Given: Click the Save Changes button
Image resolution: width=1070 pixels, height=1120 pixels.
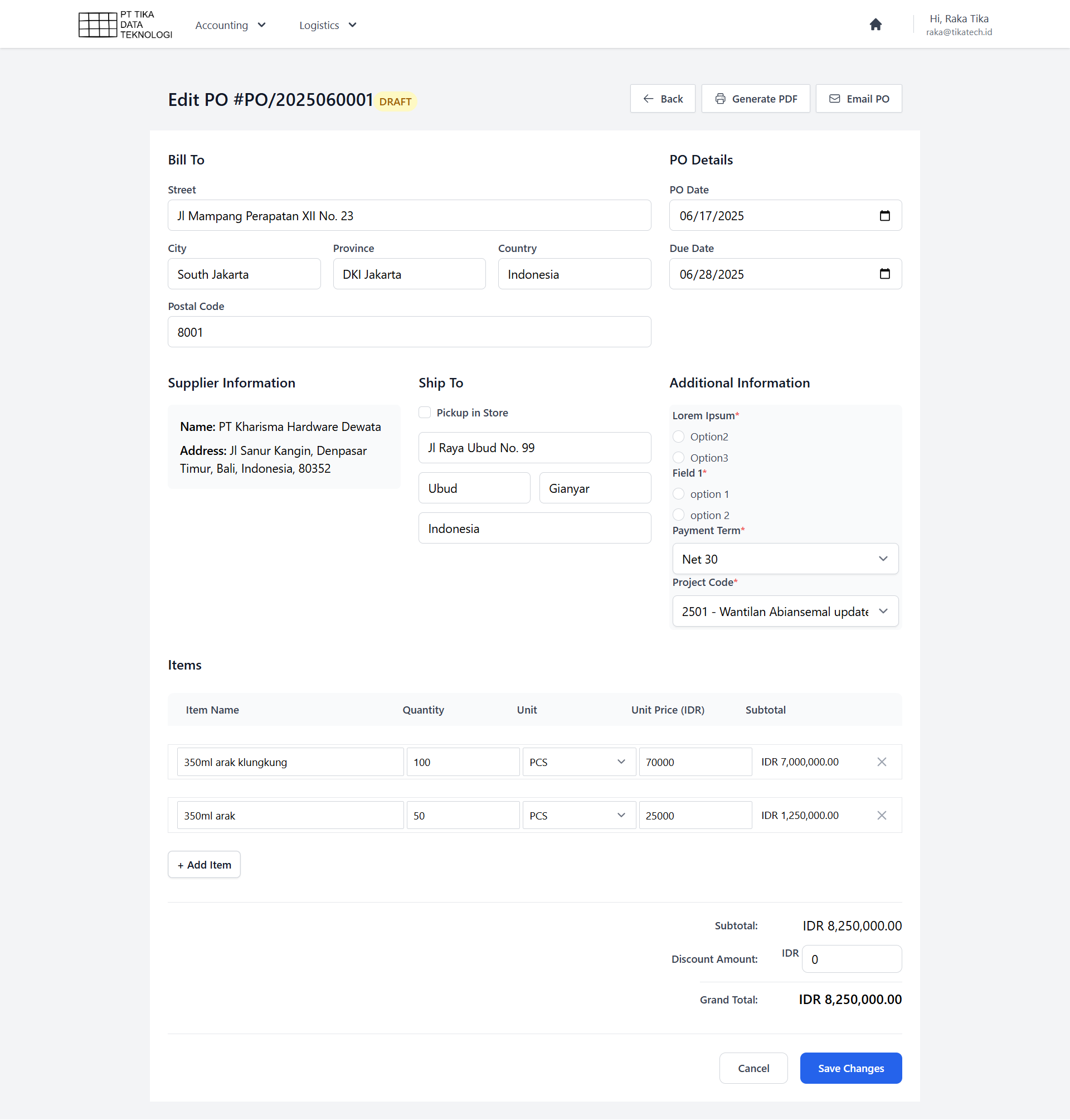Looking at the screenshot, I should [850, 1068].
